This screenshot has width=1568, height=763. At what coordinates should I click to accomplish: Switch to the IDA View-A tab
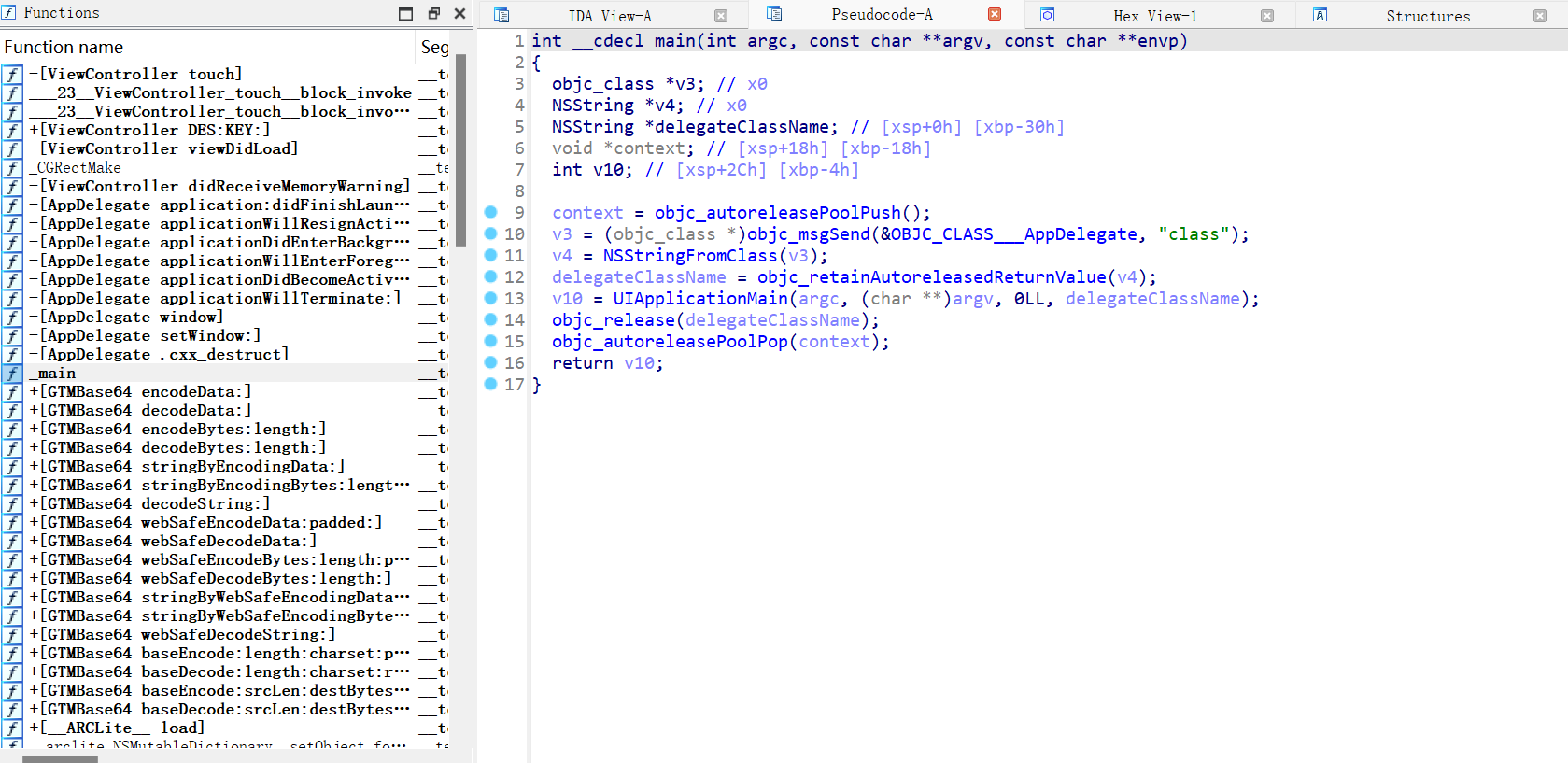pos(610,16)
